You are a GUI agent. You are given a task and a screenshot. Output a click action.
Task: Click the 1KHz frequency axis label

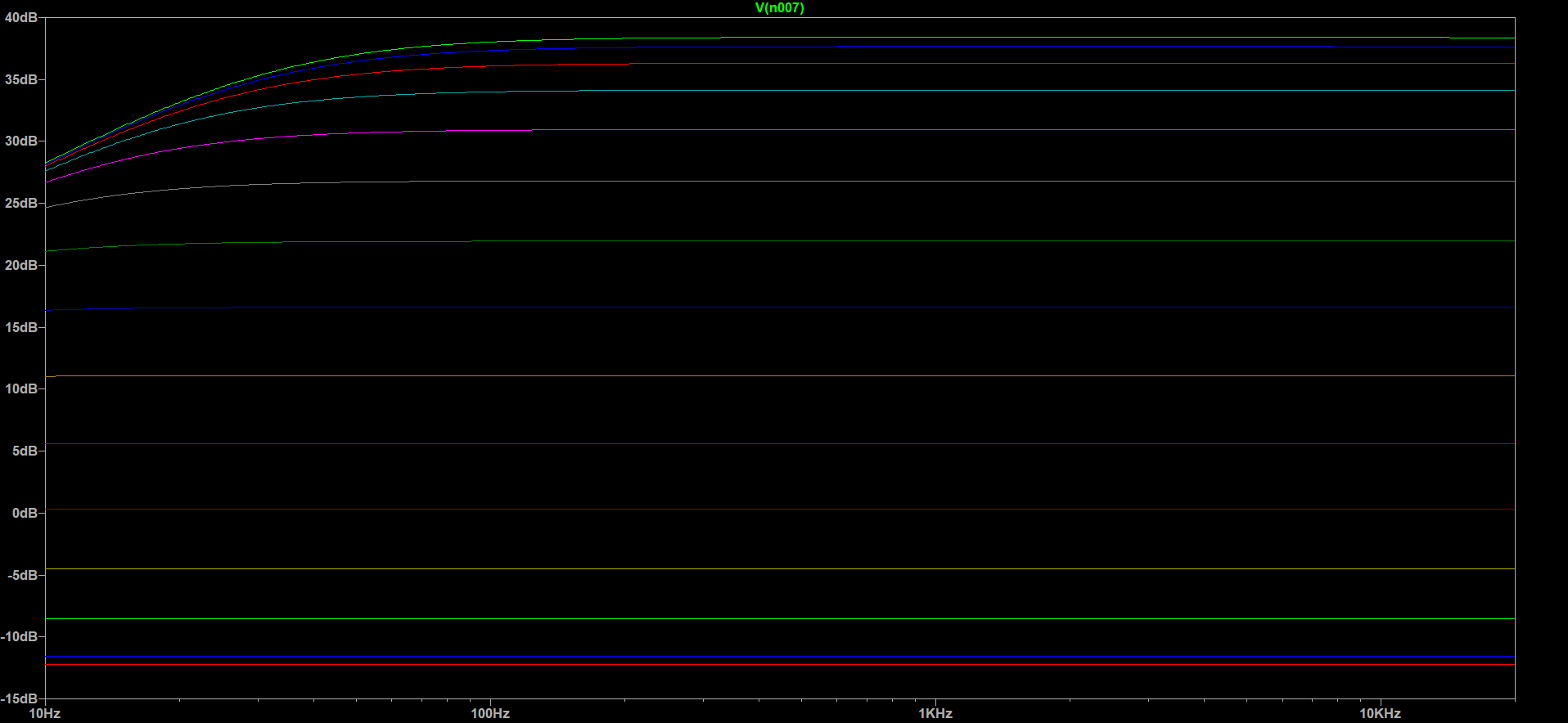point(935,713)
